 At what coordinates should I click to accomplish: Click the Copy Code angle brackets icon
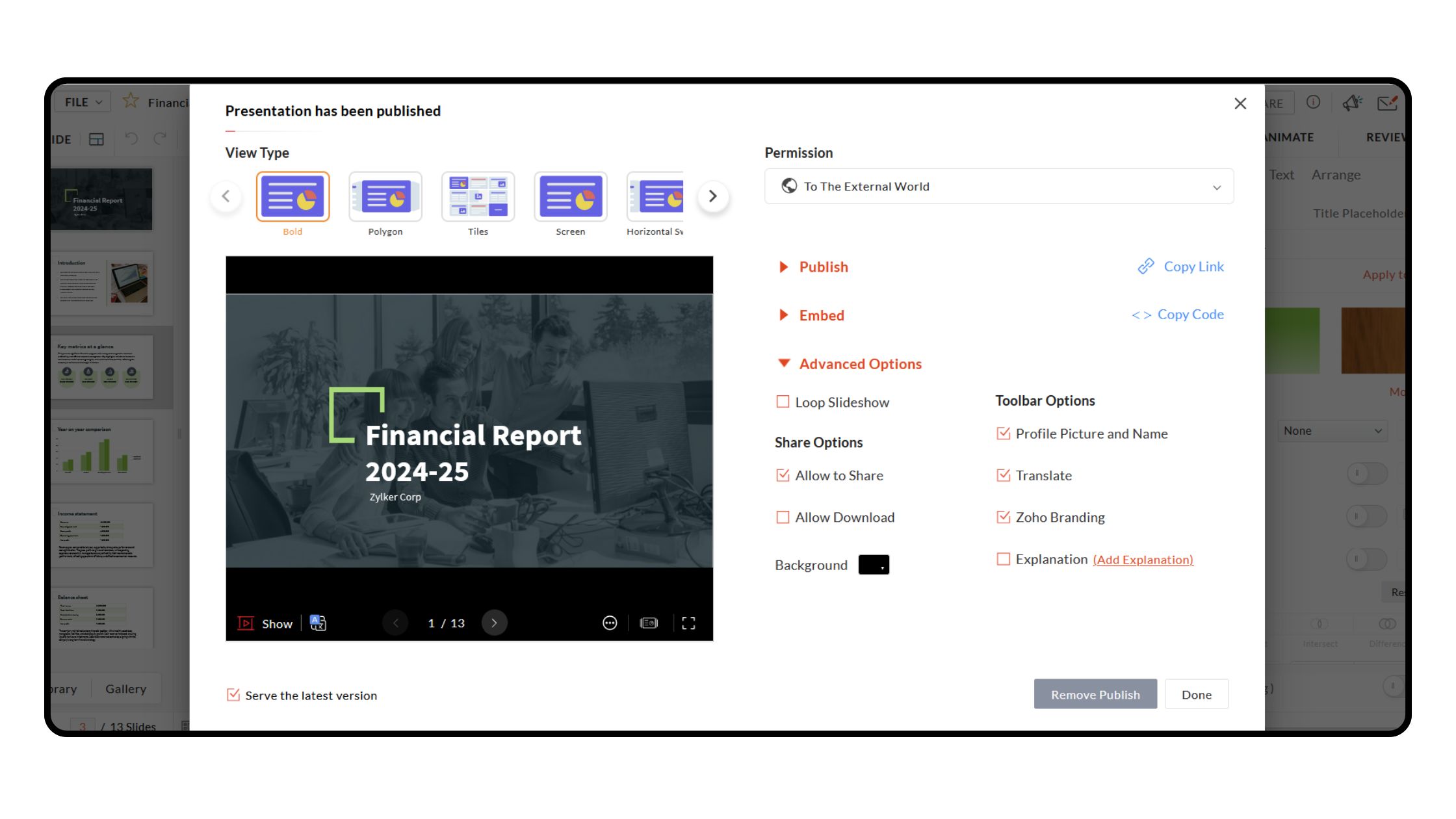pyautogui.click(x=1141, y=315)
